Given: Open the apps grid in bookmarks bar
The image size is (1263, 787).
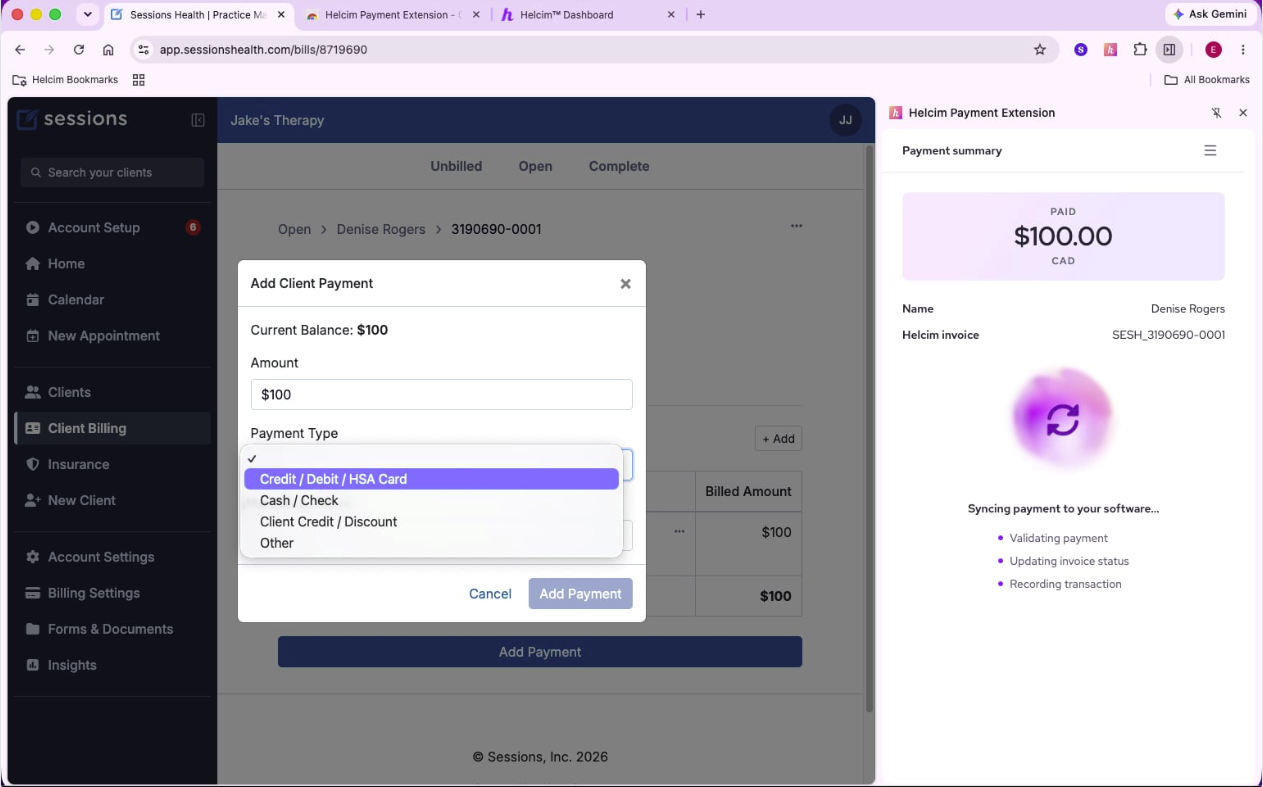Looking at the screenshot, I should [x=139, y=79].
